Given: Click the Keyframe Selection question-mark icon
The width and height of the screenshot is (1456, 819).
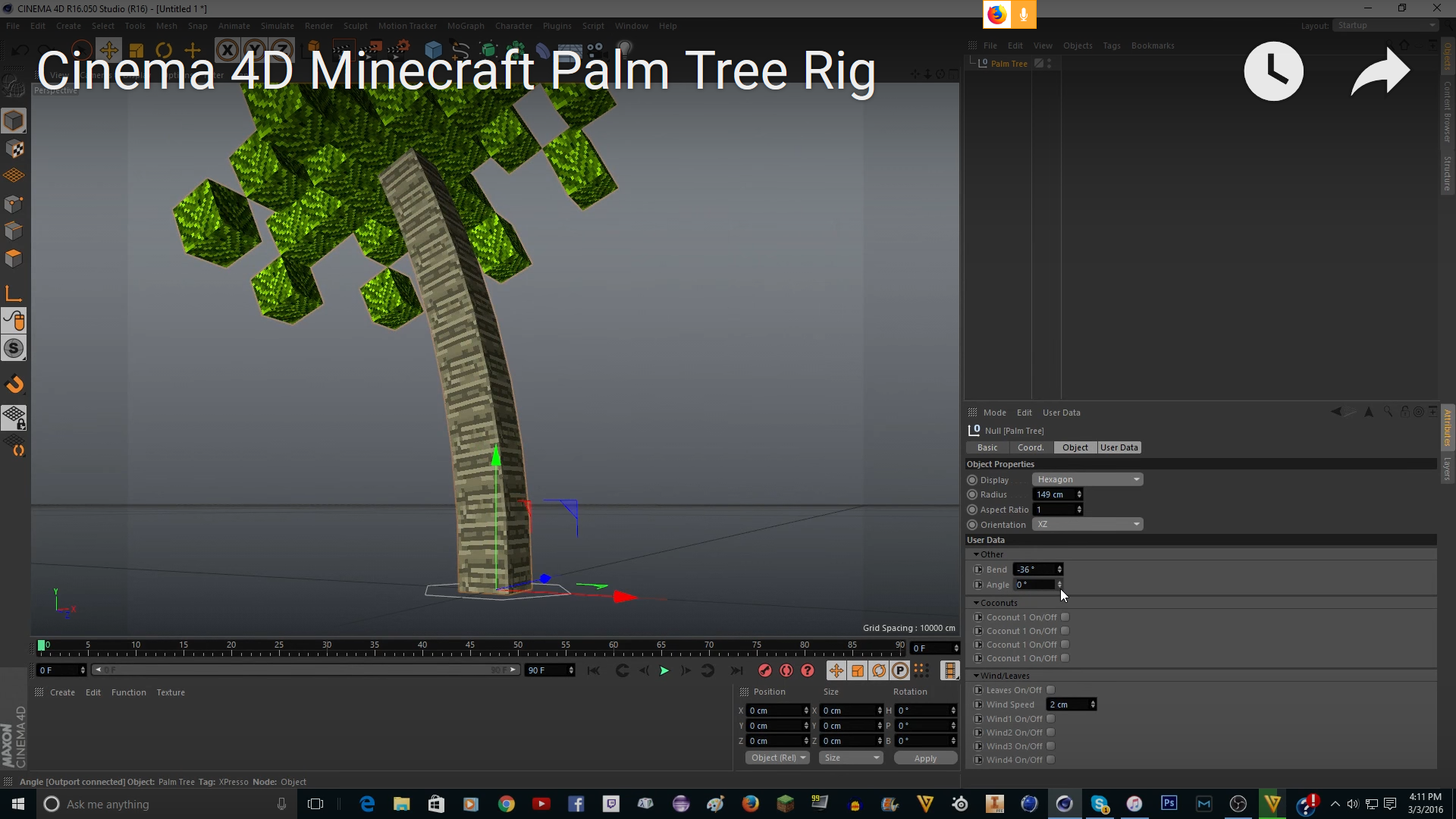Looking at the screenshot, I should coord(808,670).
